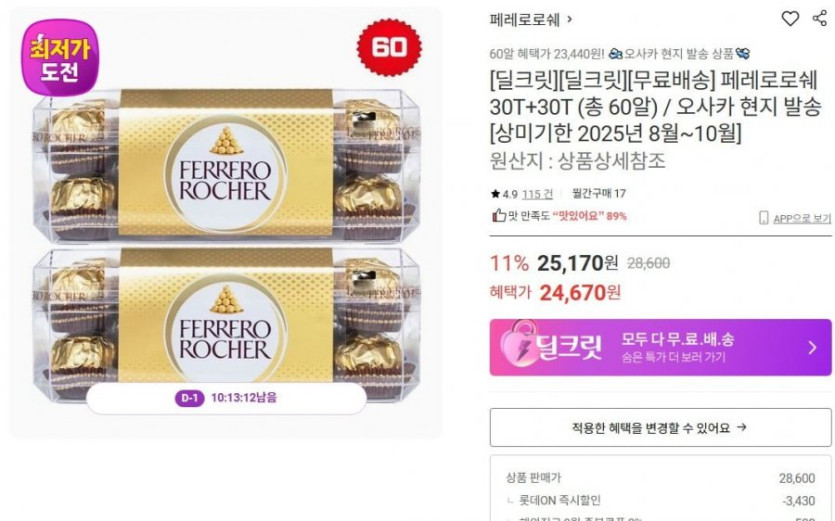835x521 pixels.
Task: Click the chevron next to 페레로로쉐
Action: click(x=570, y=20)
